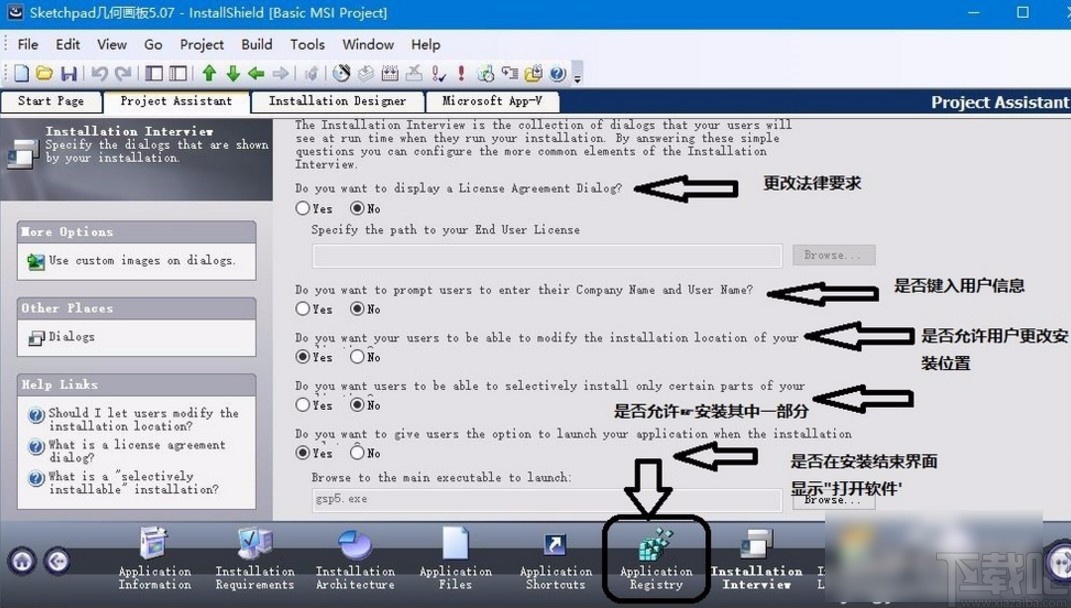Toggle right pane layout icon

click(178, 73)
